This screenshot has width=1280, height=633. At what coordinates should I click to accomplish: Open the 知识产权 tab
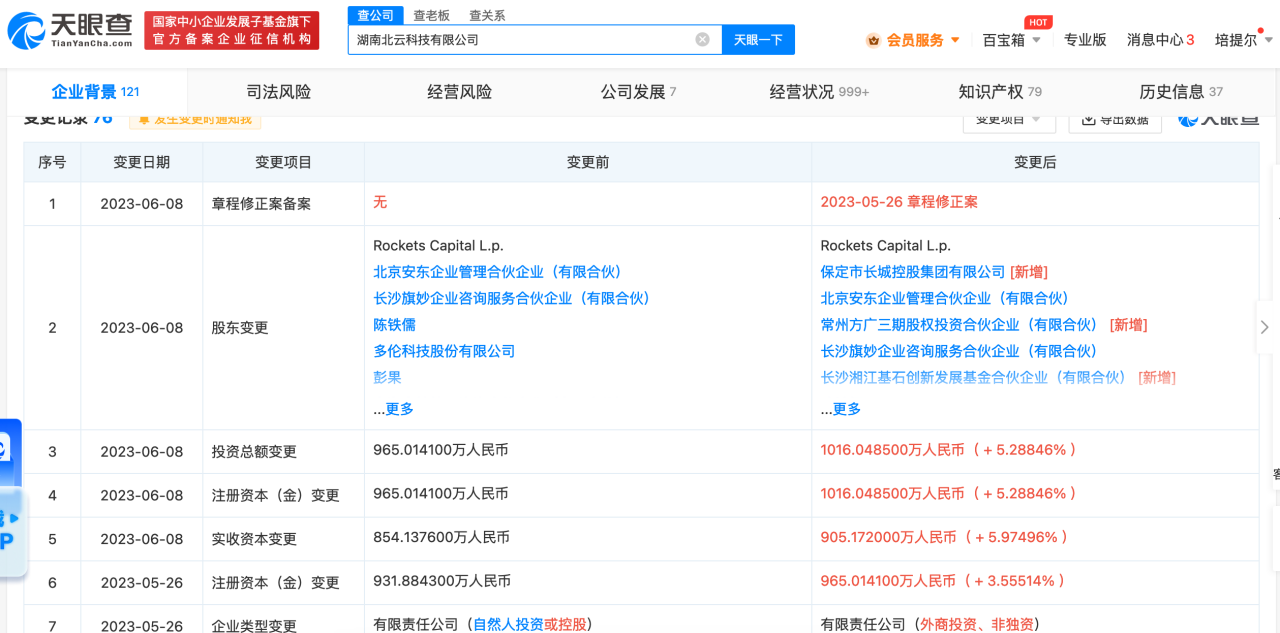pos(1000,92)
